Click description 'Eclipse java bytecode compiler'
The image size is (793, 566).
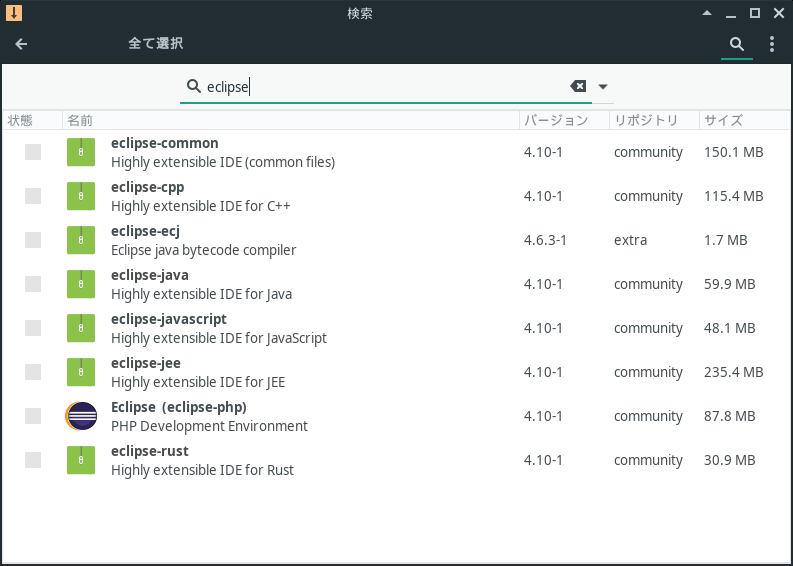click(204, 250)
